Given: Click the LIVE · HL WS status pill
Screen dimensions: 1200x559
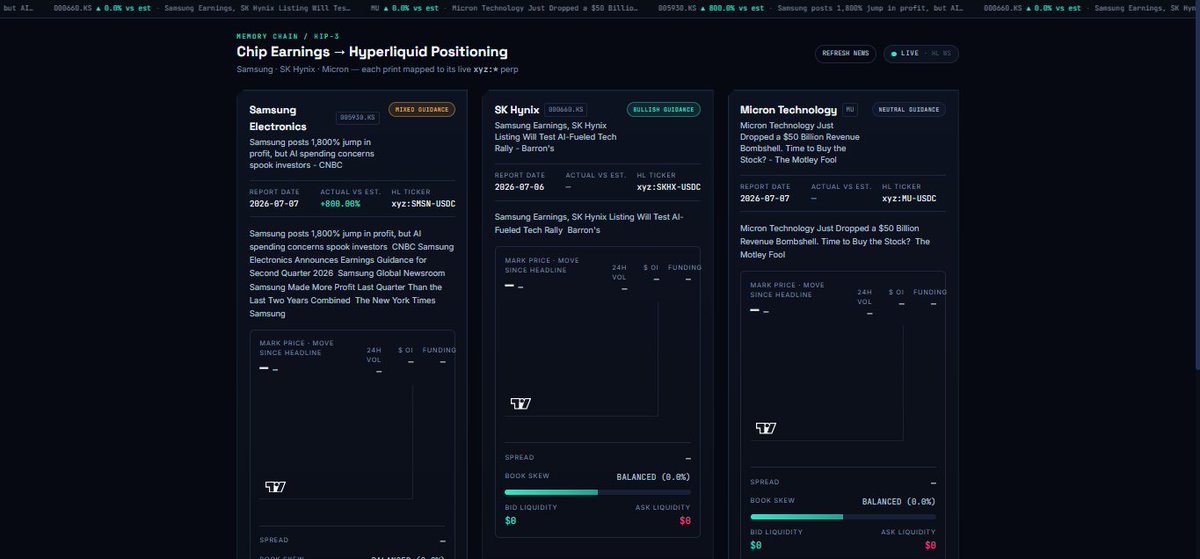Looking at the screenshot, I should tap(921, 53).
